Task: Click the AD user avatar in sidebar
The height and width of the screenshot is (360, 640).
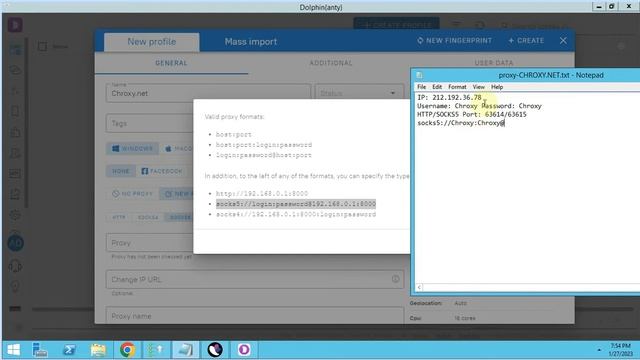Action: pyautogui.click(x=16, y=243)
